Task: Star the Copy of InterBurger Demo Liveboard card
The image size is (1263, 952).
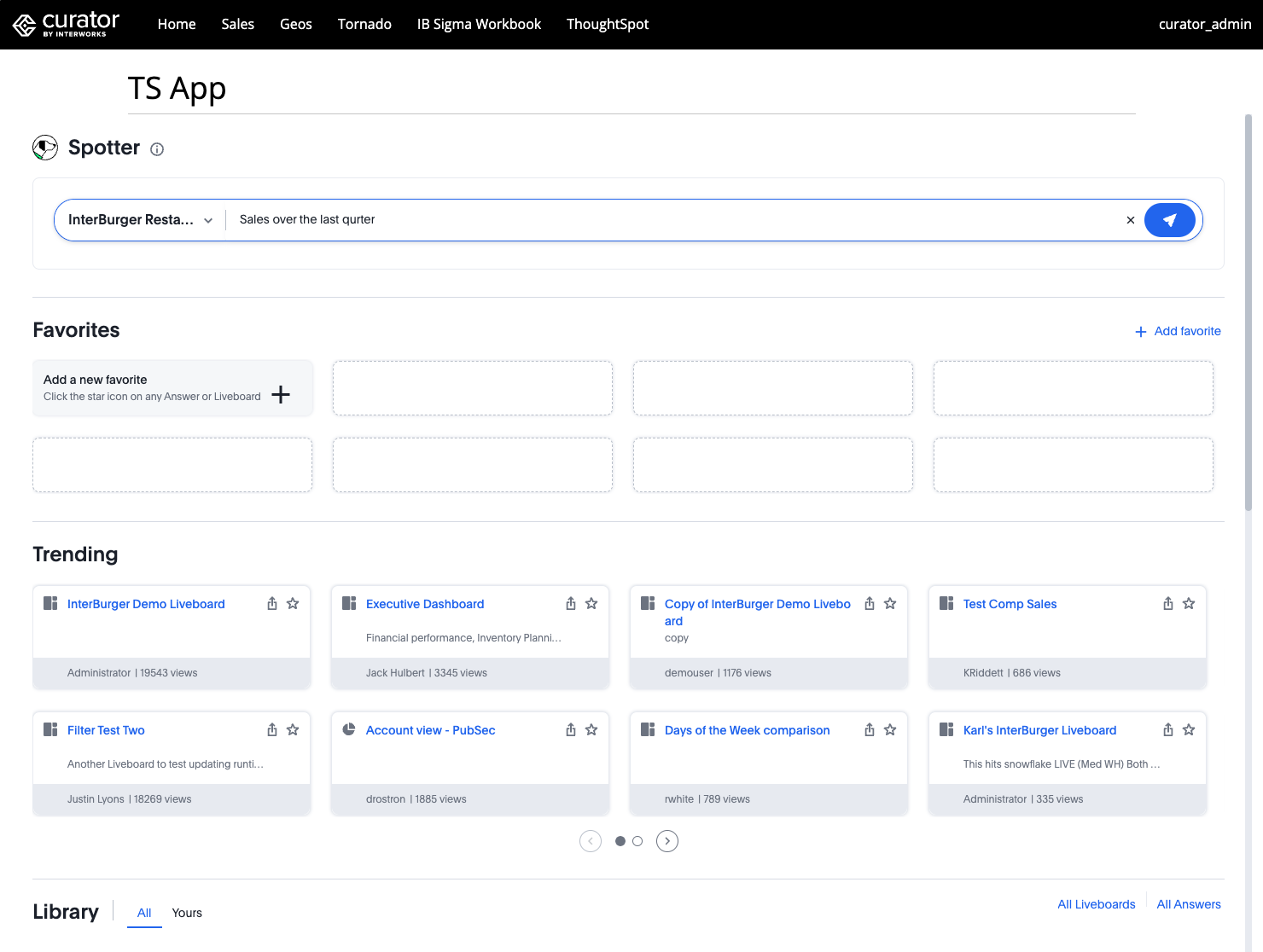Action: click(x=890, y=603)
